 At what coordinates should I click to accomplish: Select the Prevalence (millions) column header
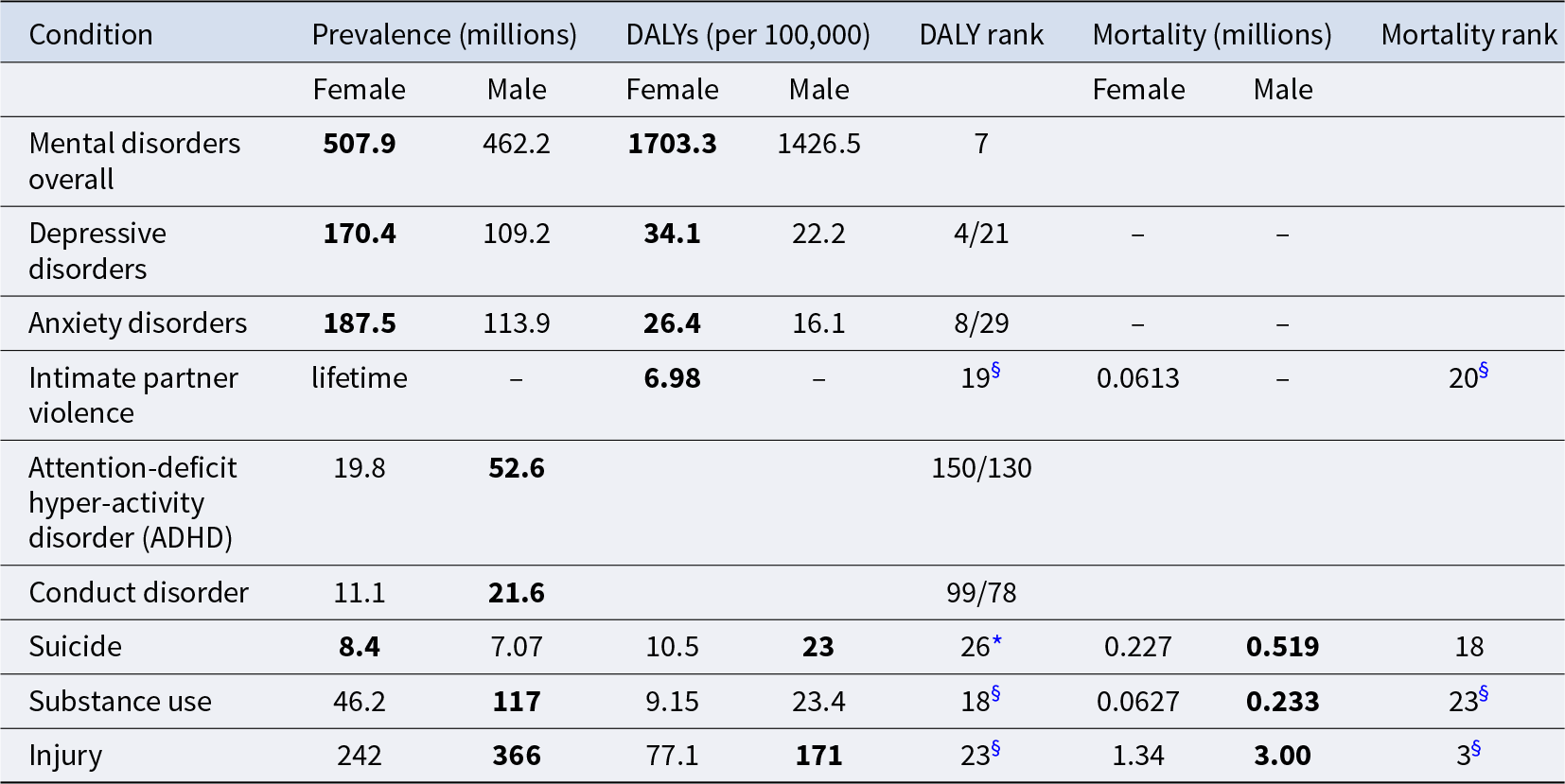point(444,35)
